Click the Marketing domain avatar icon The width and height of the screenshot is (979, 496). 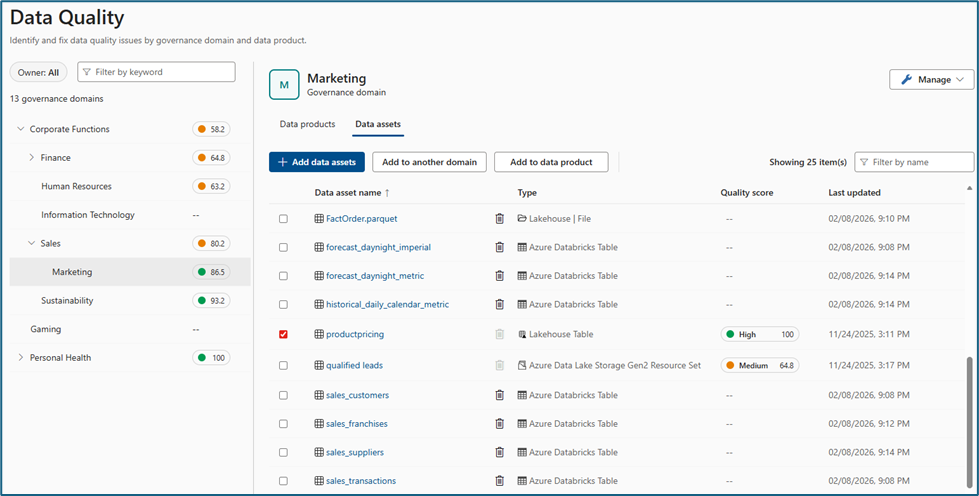(284, 85)
